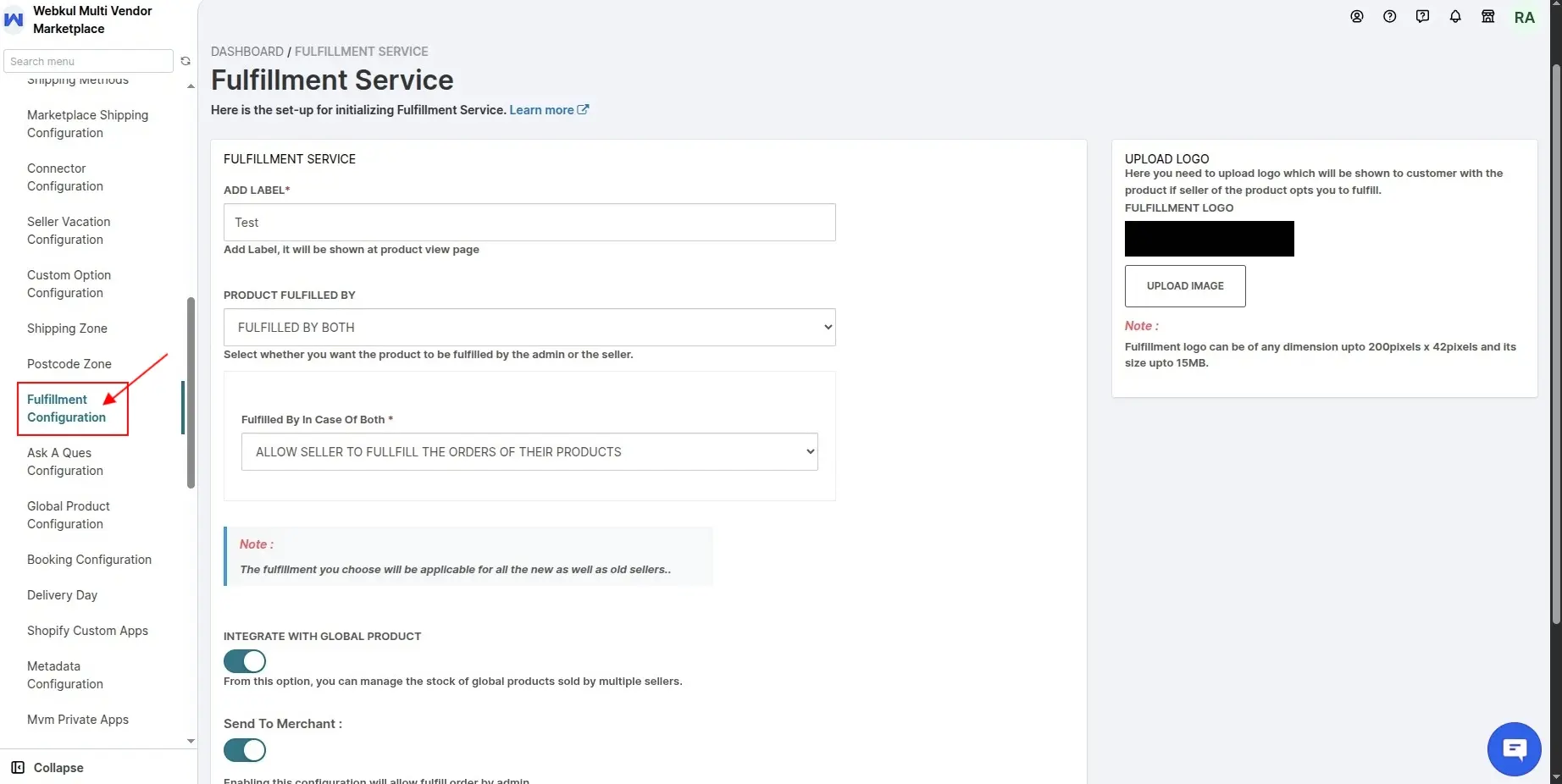Click the sidebar scroll down arrow
Image resolution: width=1562 pixels, height=784 pixels.
tap(191, 741)
